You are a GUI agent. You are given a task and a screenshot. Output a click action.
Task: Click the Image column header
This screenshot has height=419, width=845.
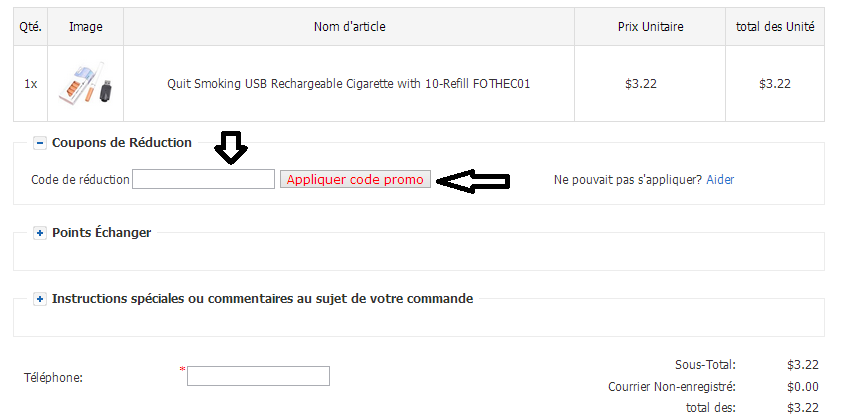point(86,26)
